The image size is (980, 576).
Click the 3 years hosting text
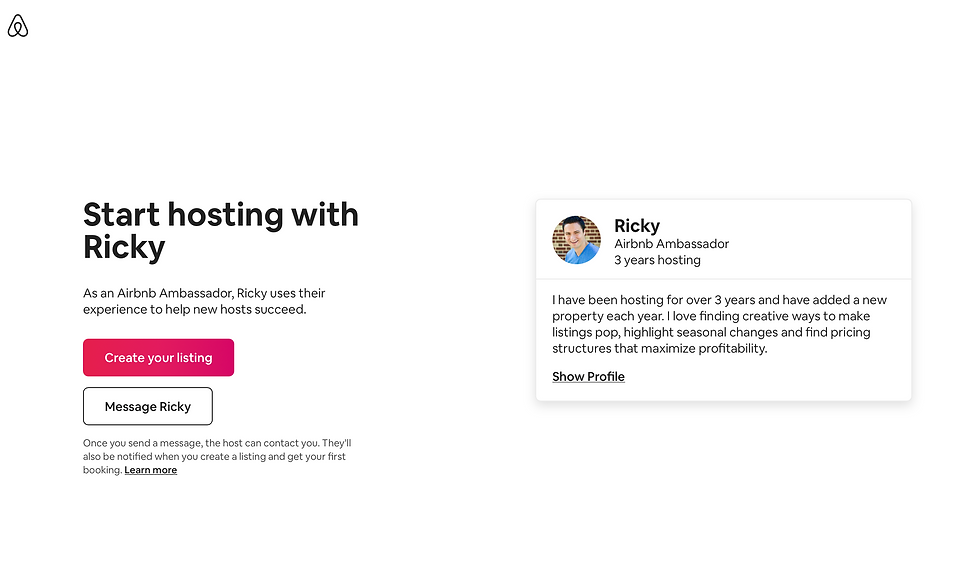pyautogui.click(x=657, y=260)
